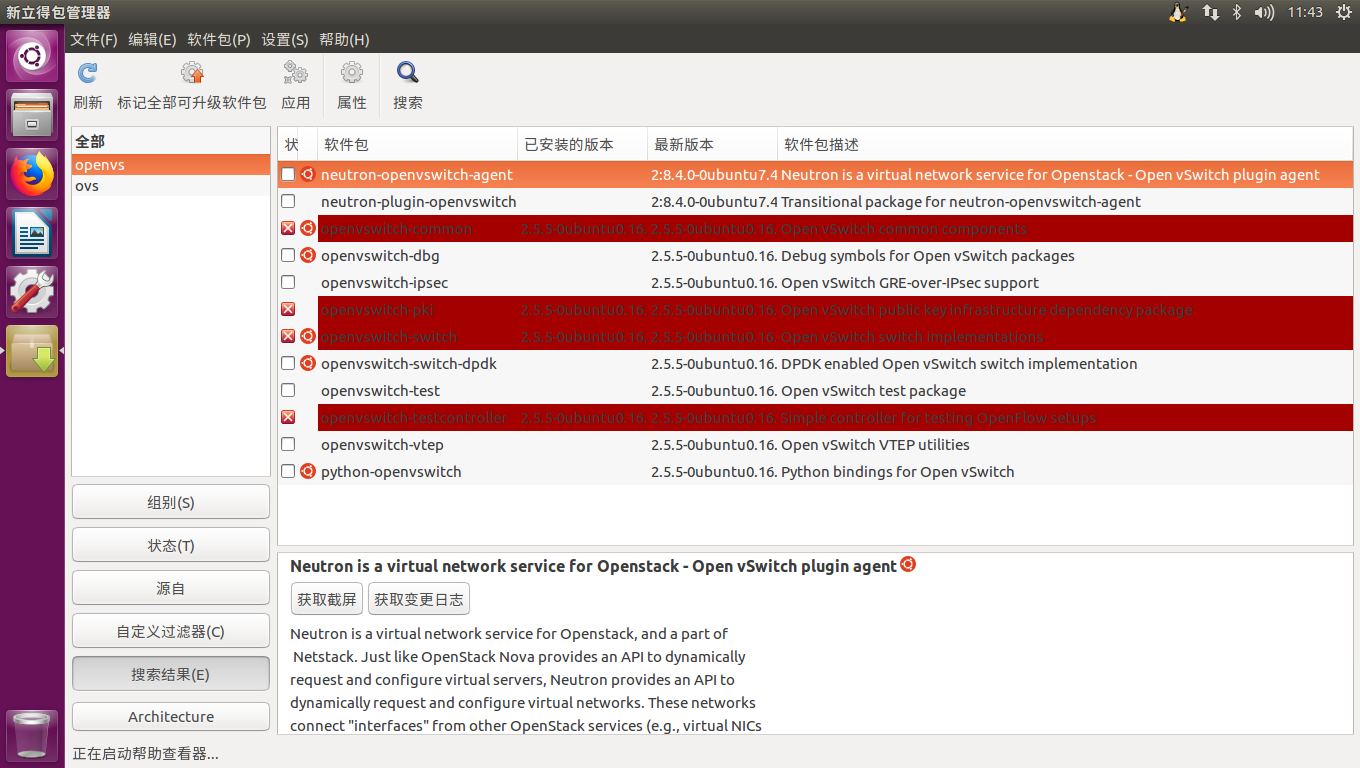Toggle checkbox for python-openvswitch
Viewport: 1360px width, 768px height.
[288, 471]
